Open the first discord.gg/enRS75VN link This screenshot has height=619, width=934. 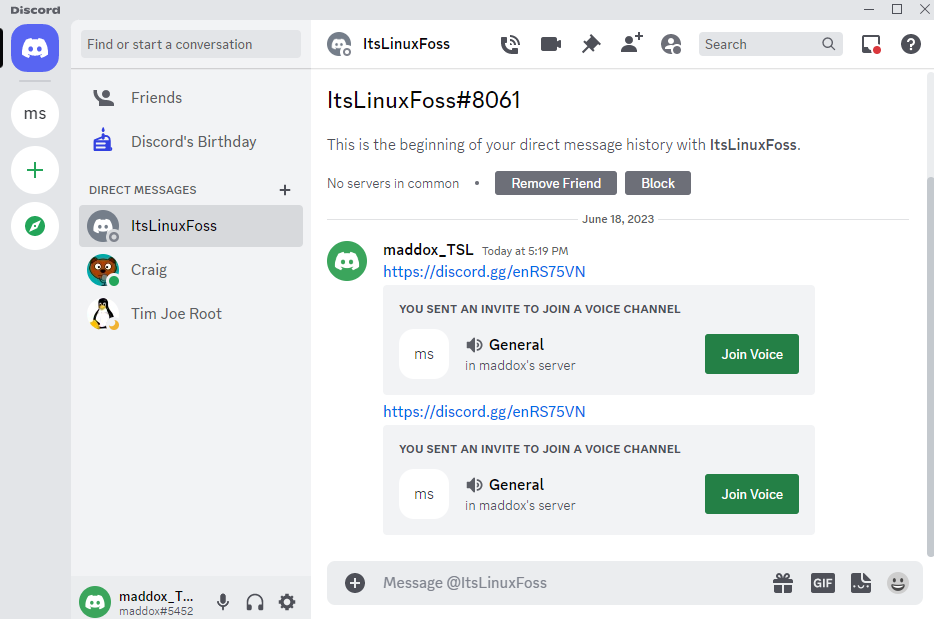[484, 272]
